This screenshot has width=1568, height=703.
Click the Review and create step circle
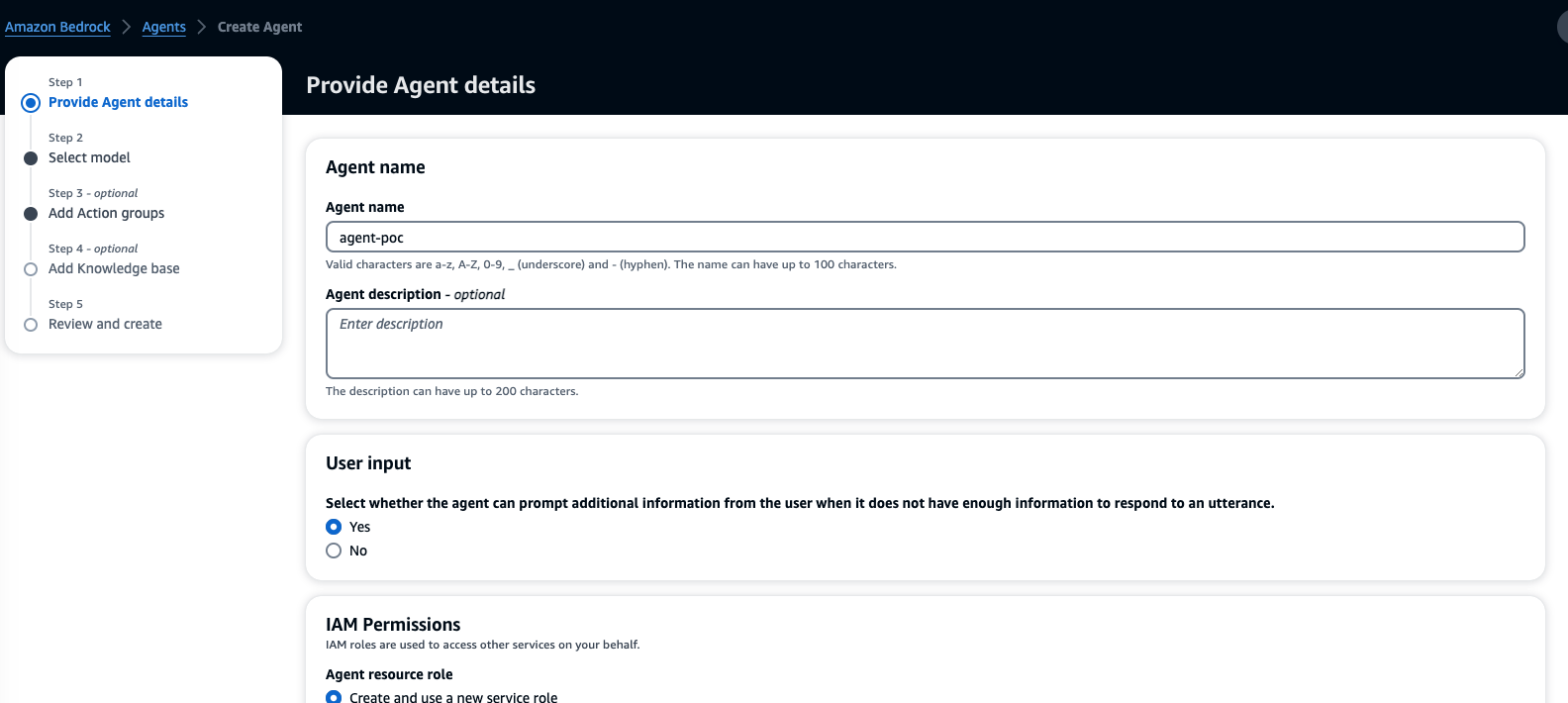(31, 325)
